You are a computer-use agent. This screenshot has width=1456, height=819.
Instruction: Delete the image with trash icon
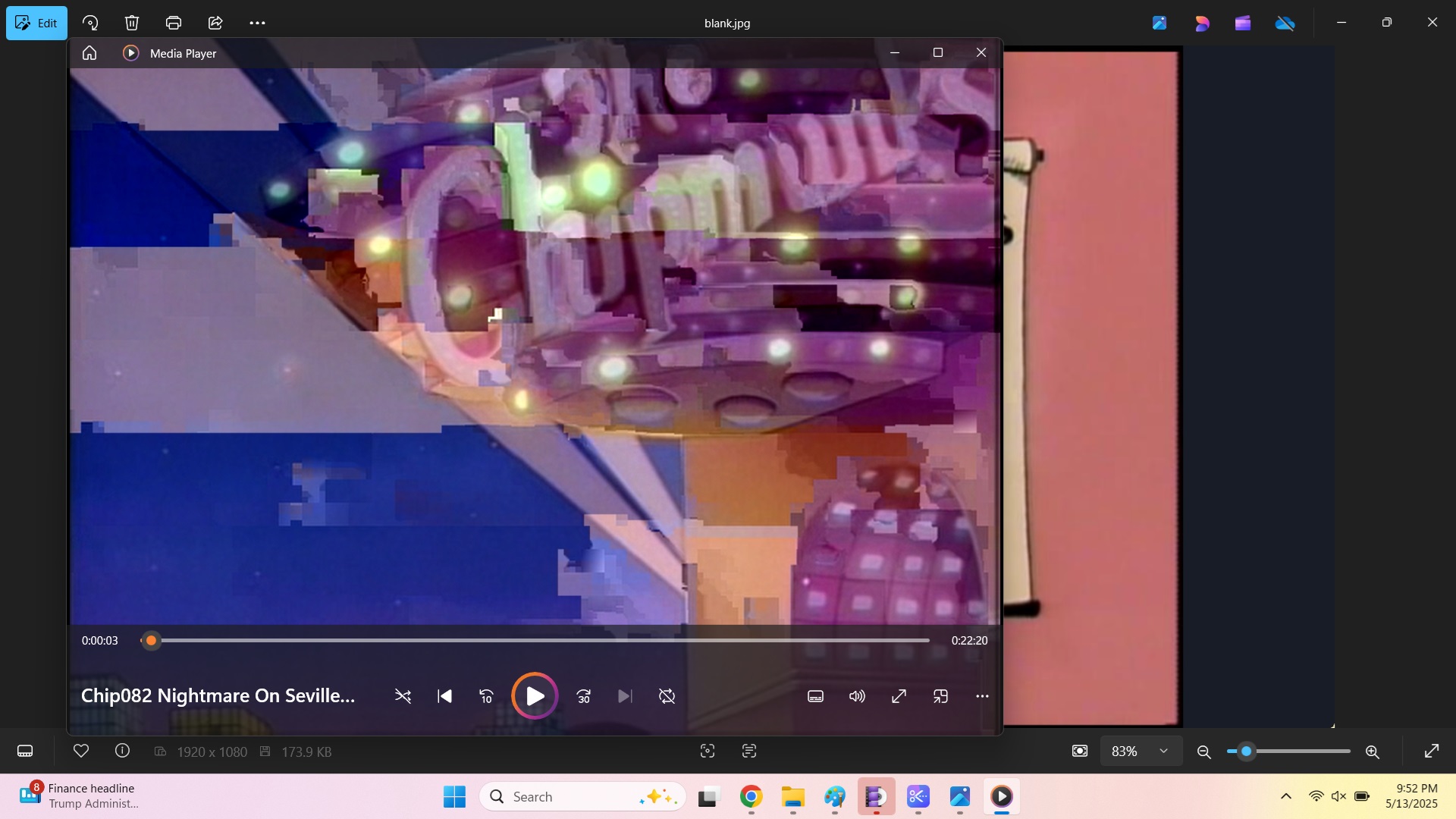(132, 23)
